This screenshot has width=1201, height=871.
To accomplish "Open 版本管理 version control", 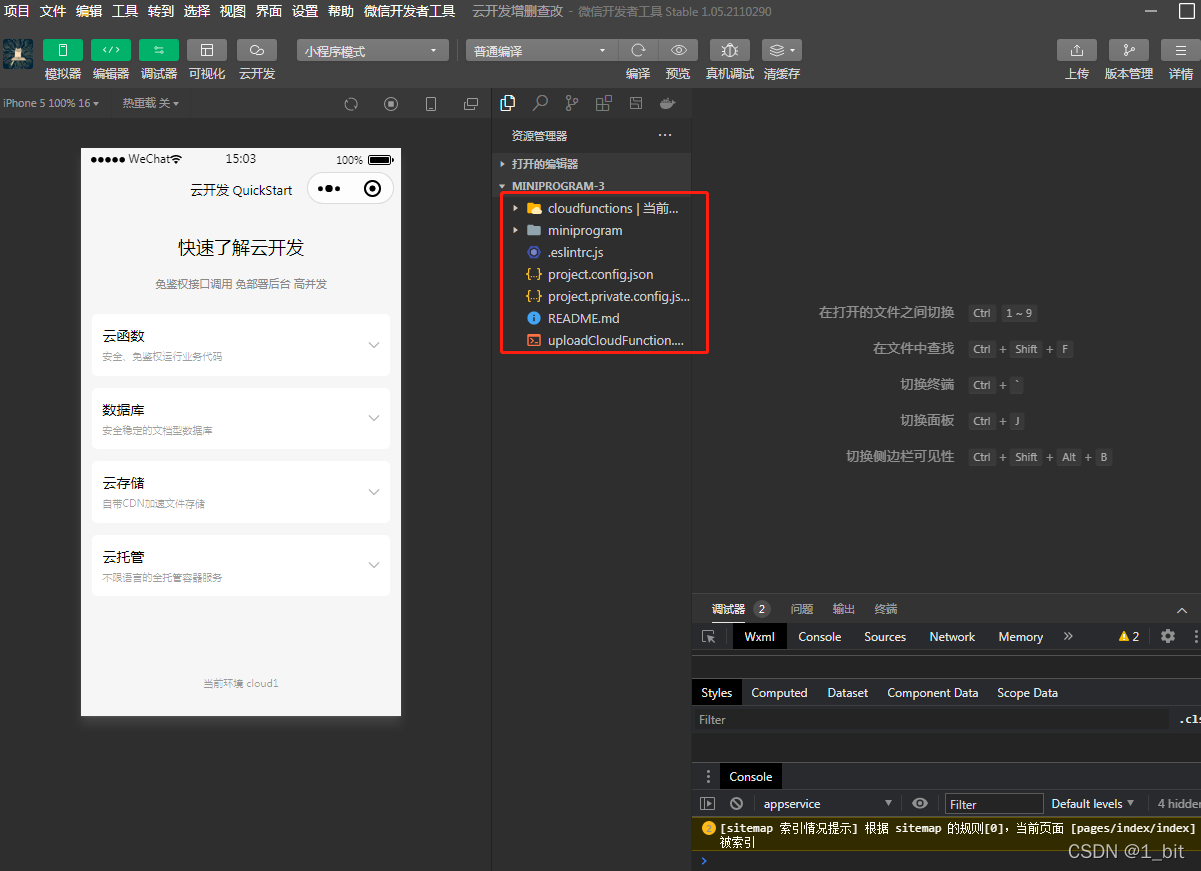I will pyautogui.click(x=1129, y=50).
